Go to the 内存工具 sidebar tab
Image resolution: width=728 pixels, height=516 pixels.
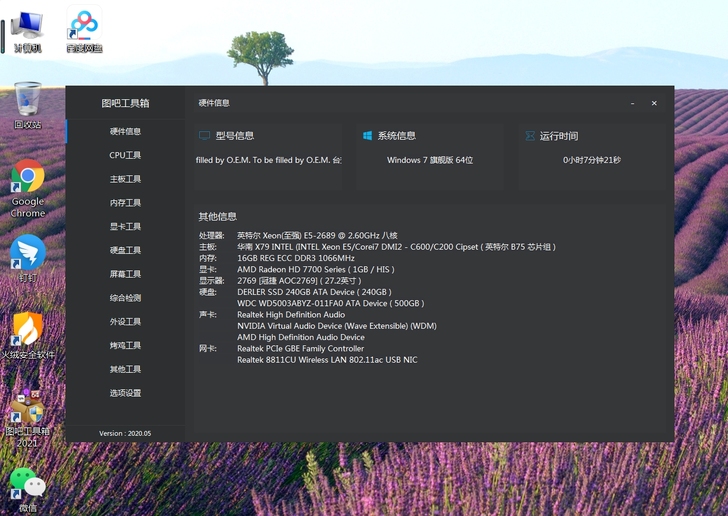click(125, 202)
